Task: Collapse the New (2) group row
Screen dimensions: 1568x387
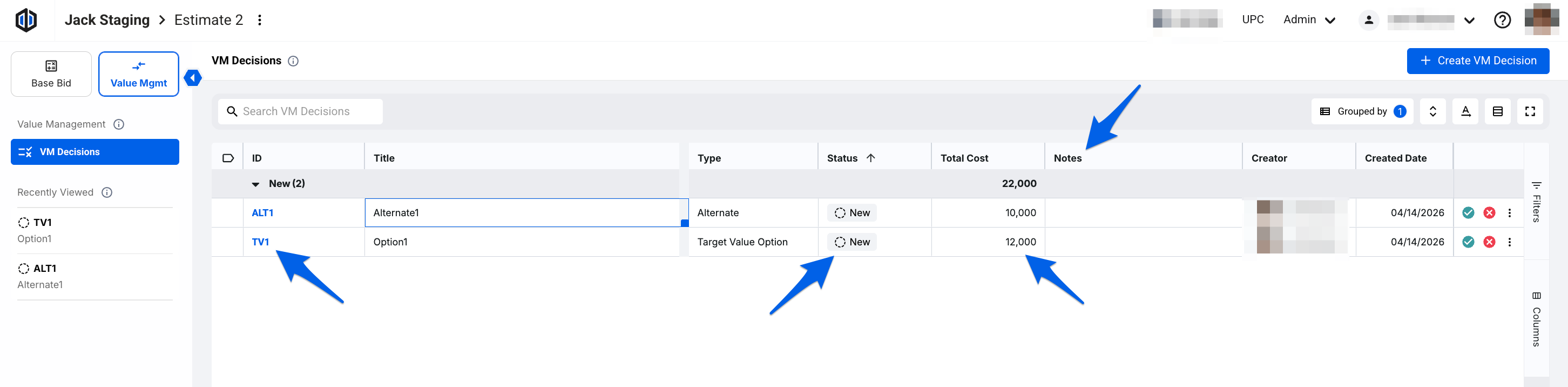Action: click(x=255, y=184)
